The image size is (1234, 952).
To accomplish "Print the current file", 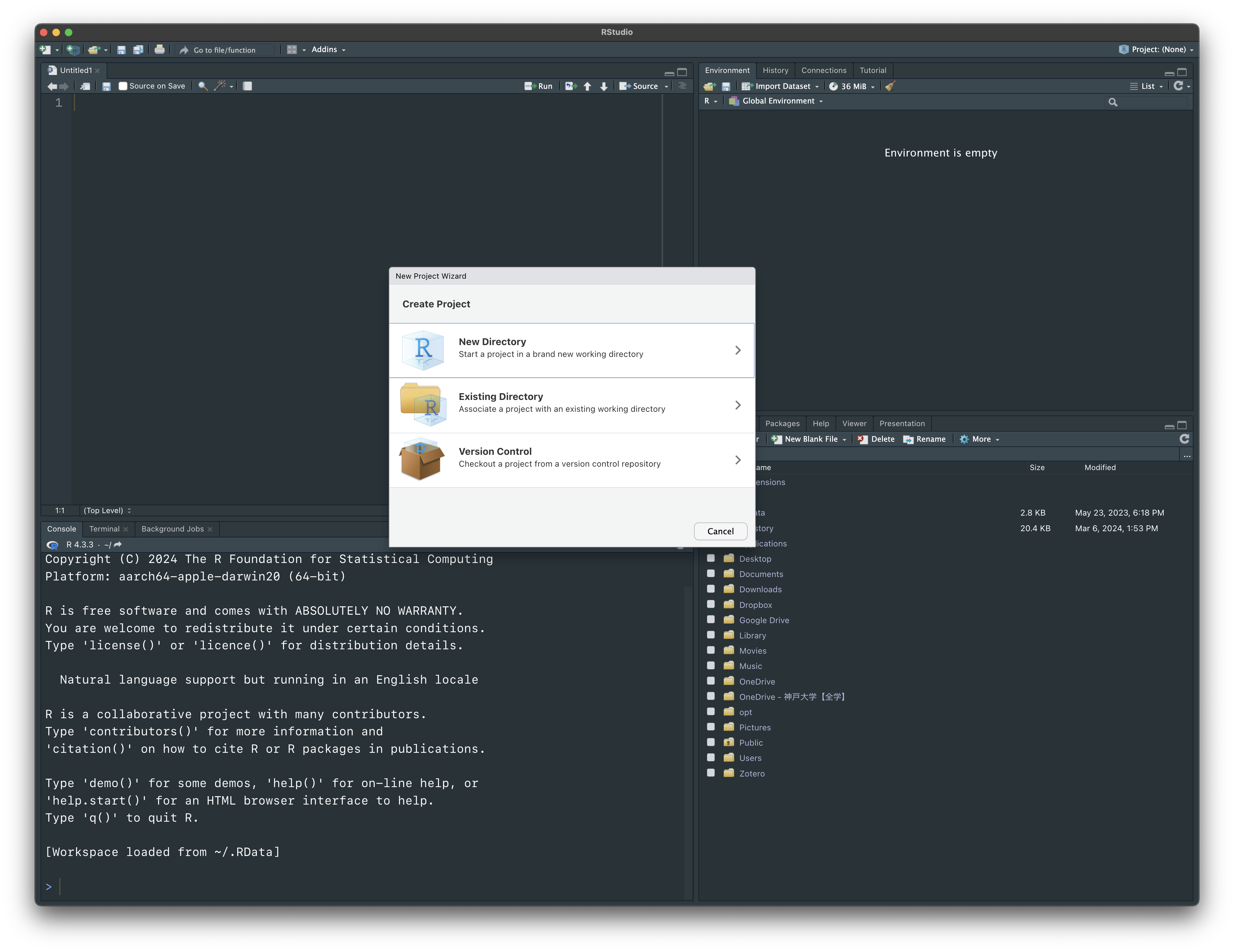I will point(160,50).
